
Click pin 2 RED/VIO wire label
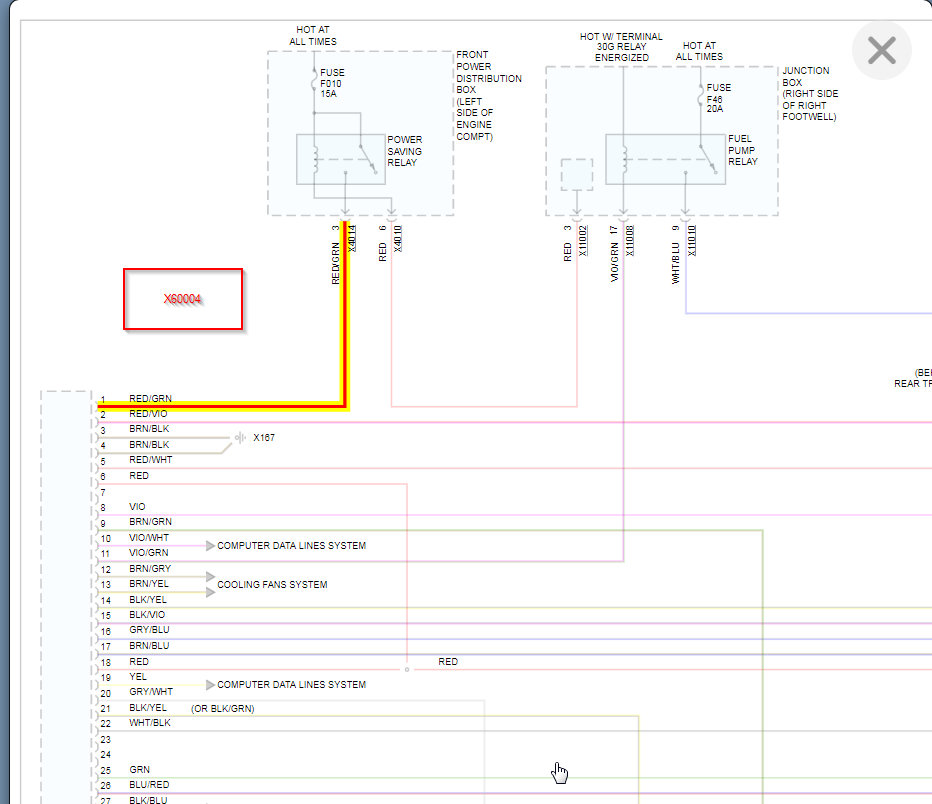pyautogui.click(x=148, y=414)
